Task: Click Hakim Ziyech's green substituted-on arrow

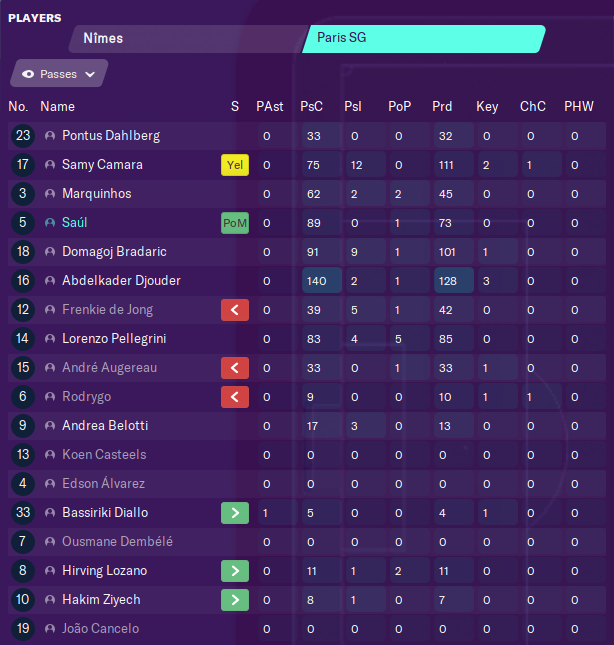Action: (x=235, y=600)
